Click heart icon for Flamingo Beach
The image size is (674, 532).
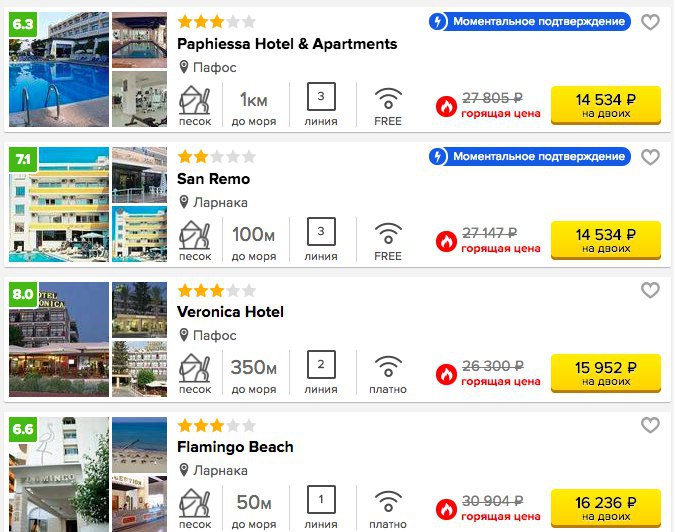(x=650, y=425)
